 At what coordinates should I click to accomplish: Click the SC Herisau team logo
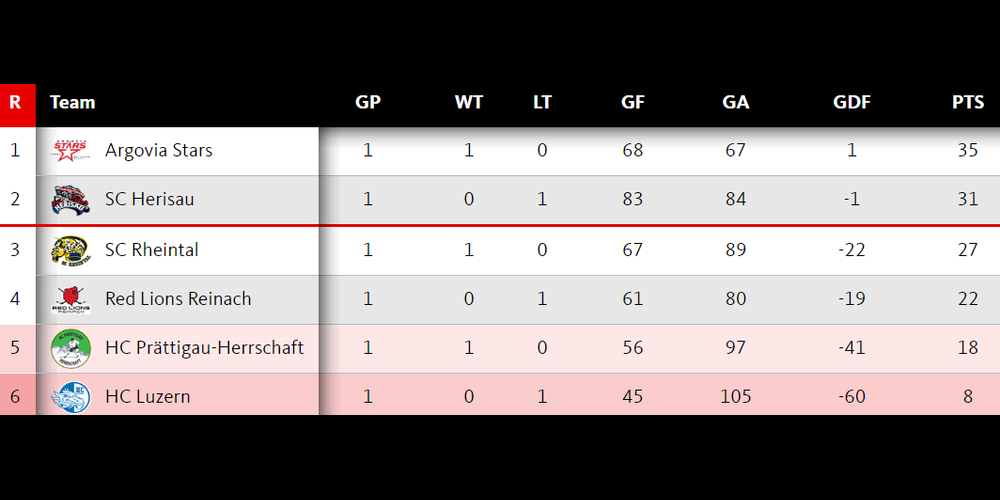(71, 200)
